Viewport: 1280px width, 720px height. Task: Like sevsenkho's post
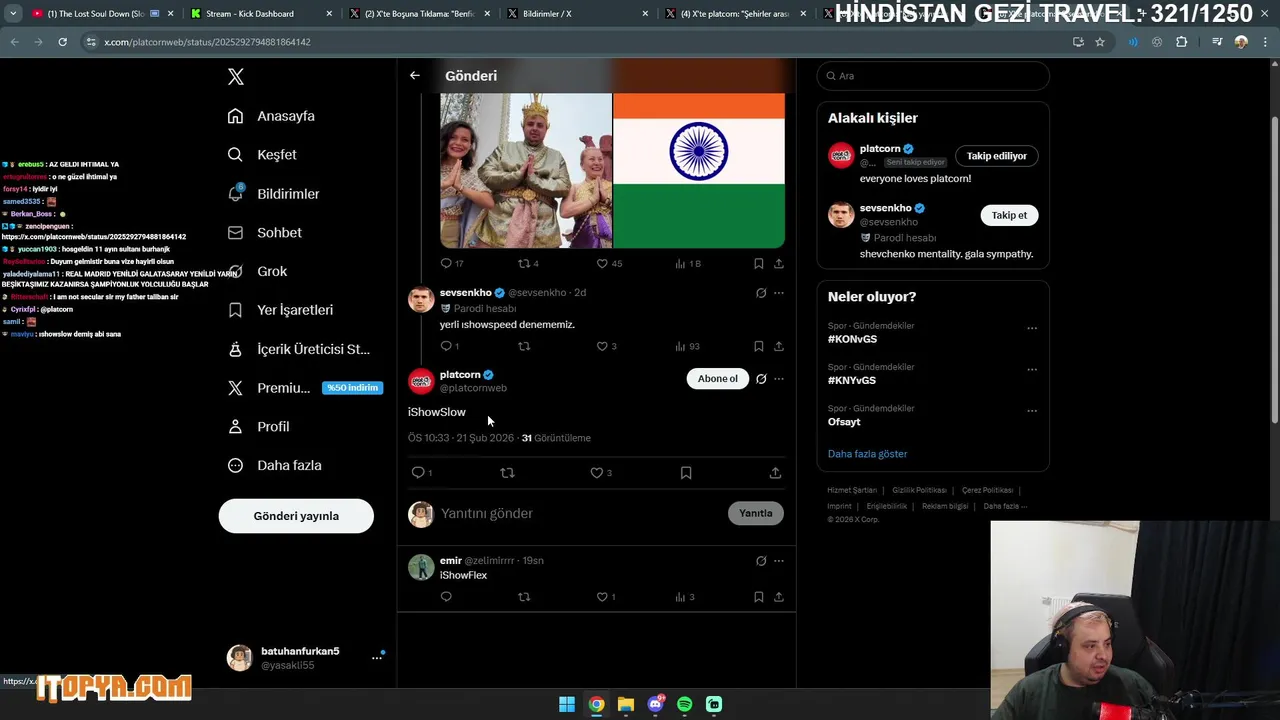pyautogui.click(x=602, y=346)
